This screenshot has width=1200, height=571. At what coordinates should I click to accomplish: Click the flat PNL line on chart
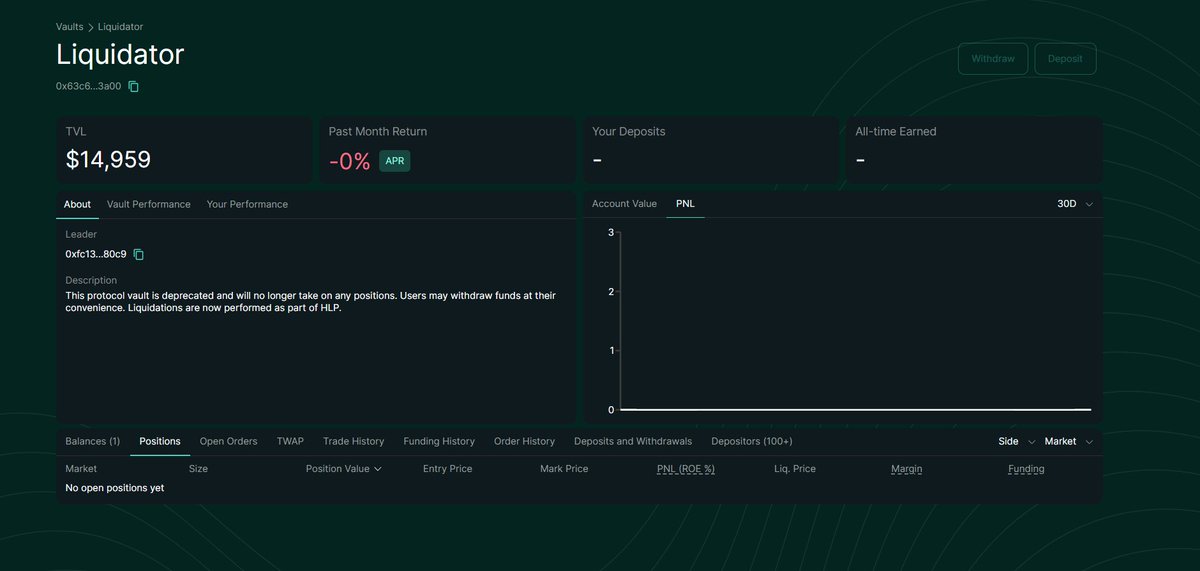(x=856, y=409)
